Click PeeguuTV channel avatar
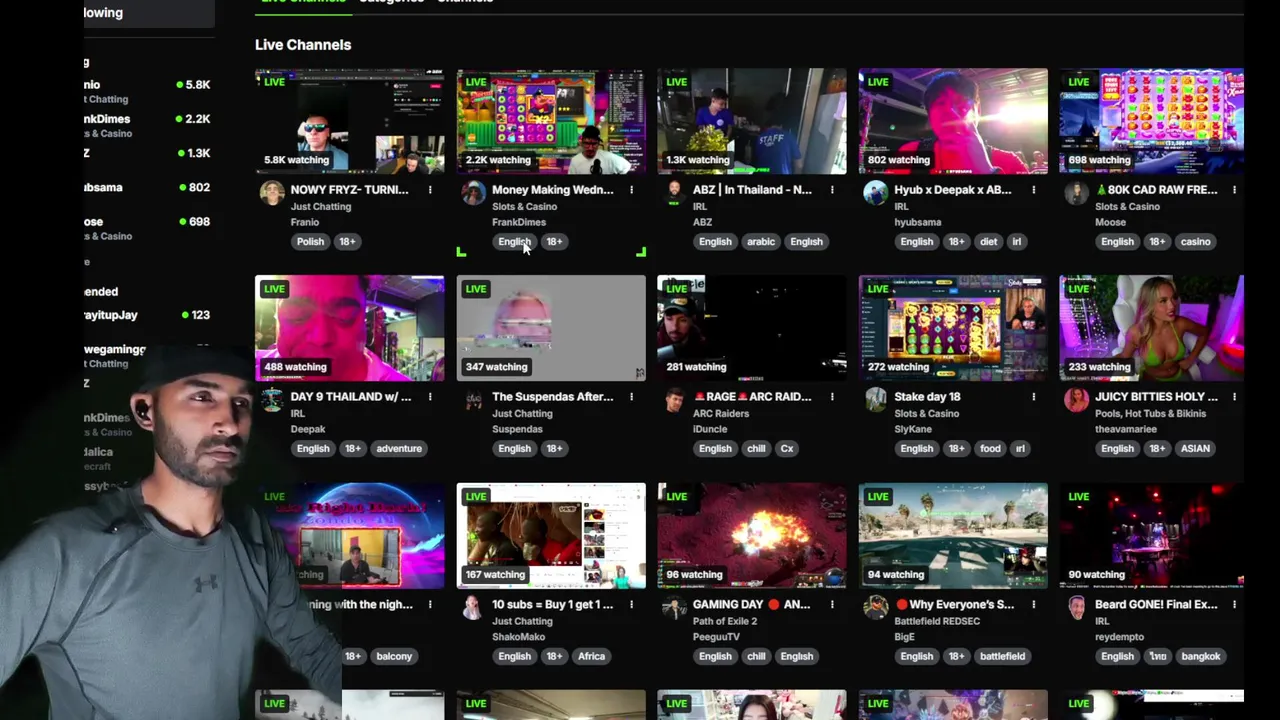 [x=674, y=608]
